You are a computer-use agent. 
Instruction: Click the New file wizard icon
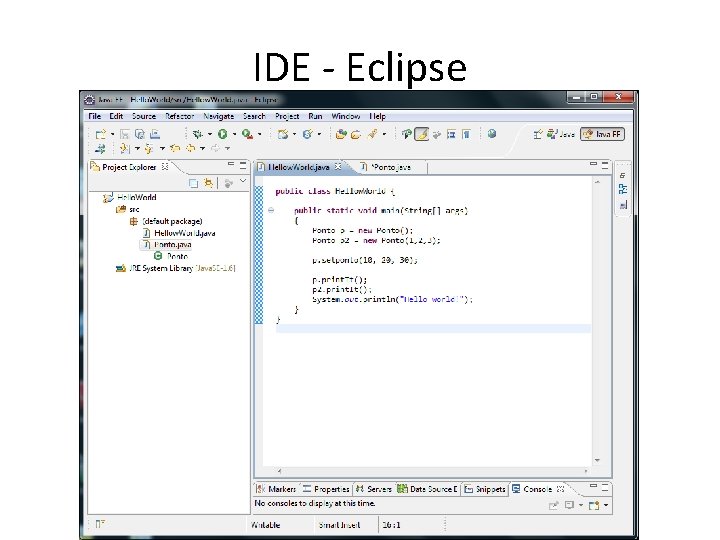(x=100, y=134)
